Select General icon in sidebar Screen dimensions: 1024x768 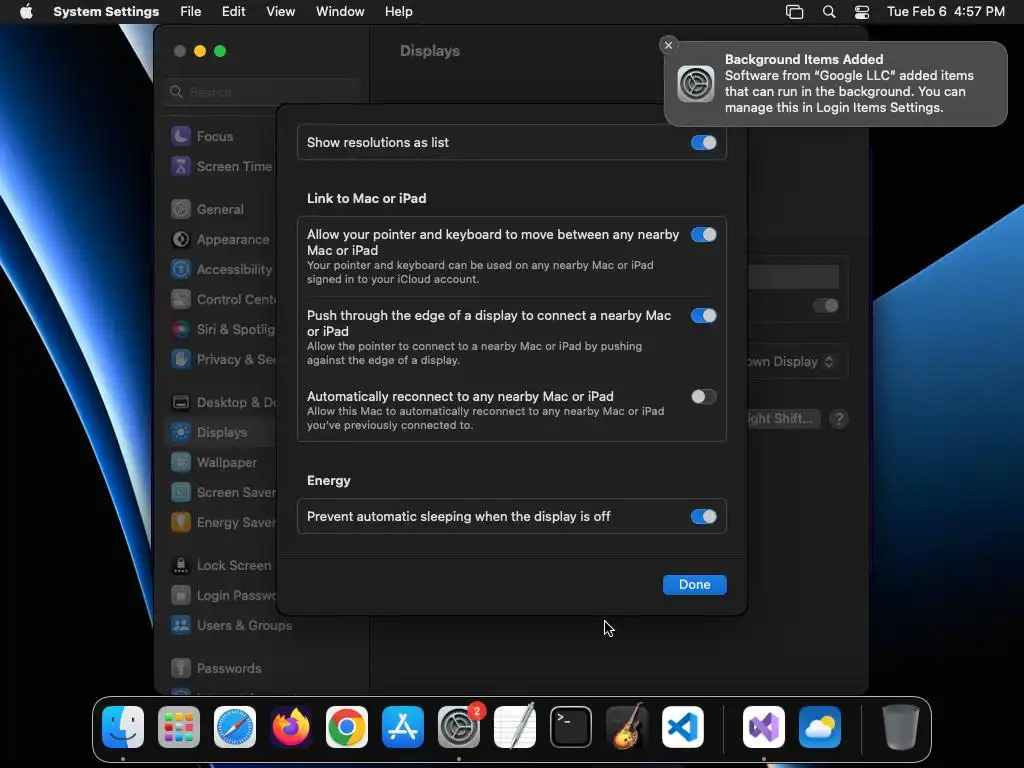181,209
